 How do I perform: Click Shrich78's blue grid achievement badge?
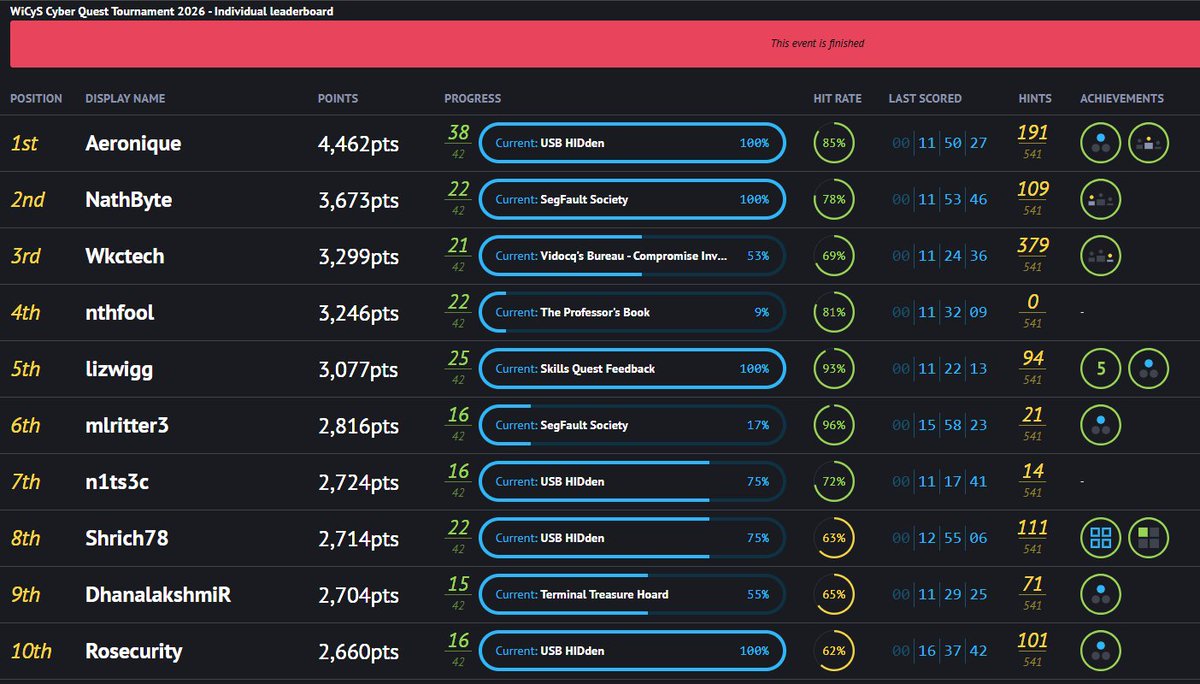[x=1101, y=538]
